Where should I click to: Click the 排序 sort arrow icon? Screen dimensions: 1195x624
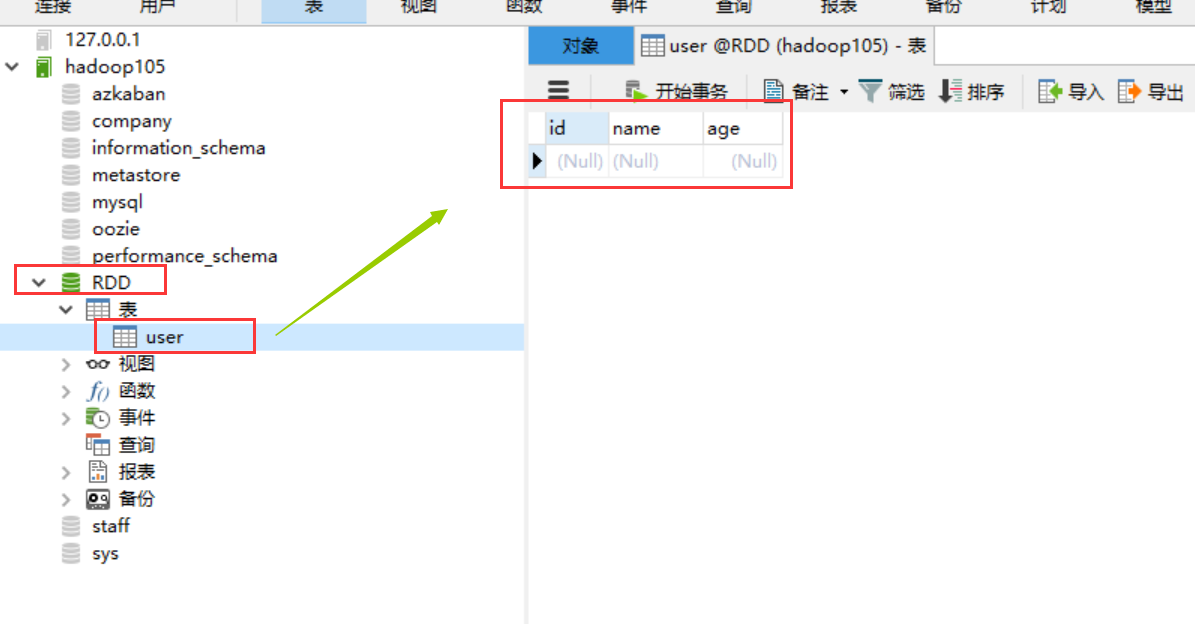tap(950, 91)
